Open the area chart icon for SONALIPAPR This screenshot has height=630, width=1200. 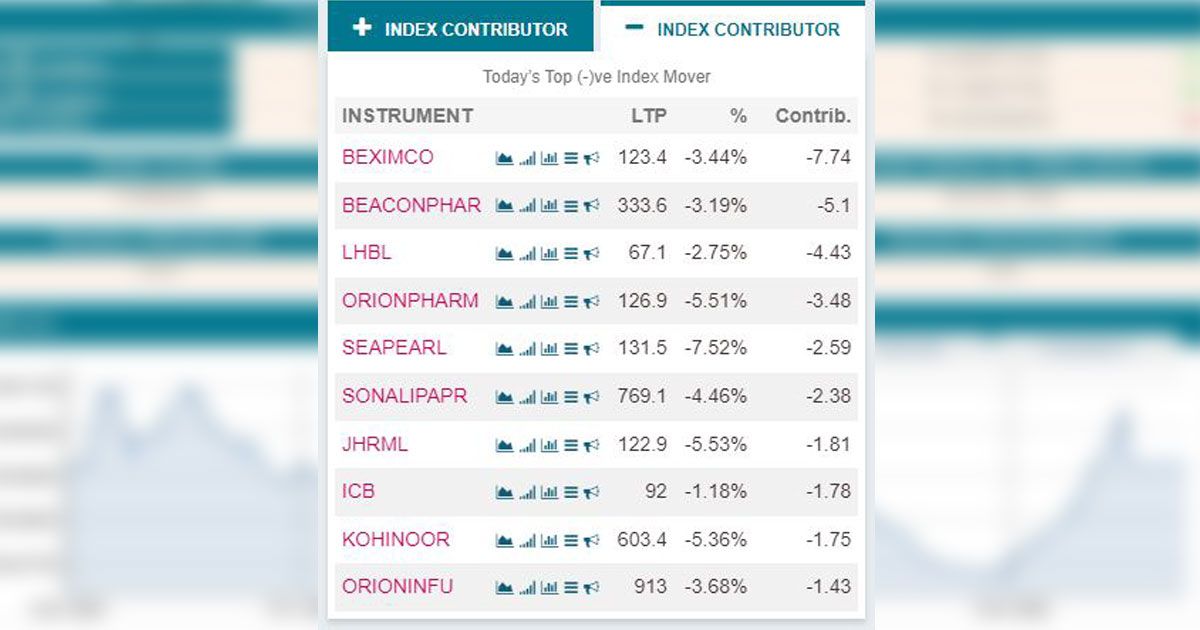point(504,397)
